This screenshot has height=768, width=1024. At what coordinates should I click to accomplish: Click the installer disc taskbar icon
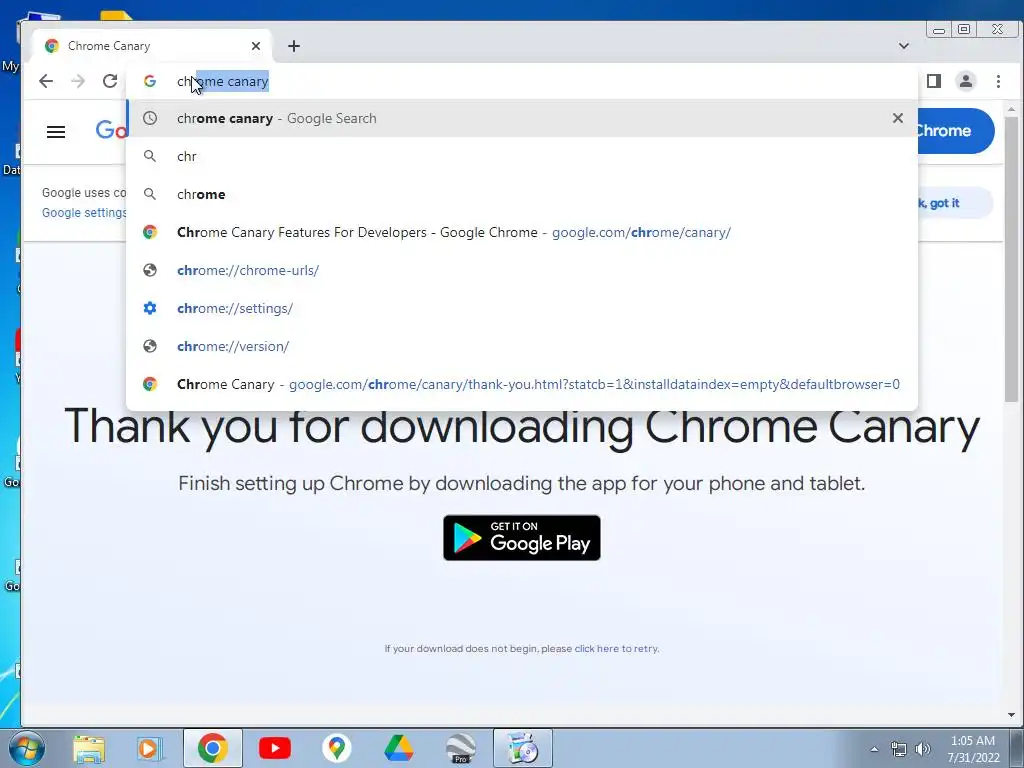[522, 748]
